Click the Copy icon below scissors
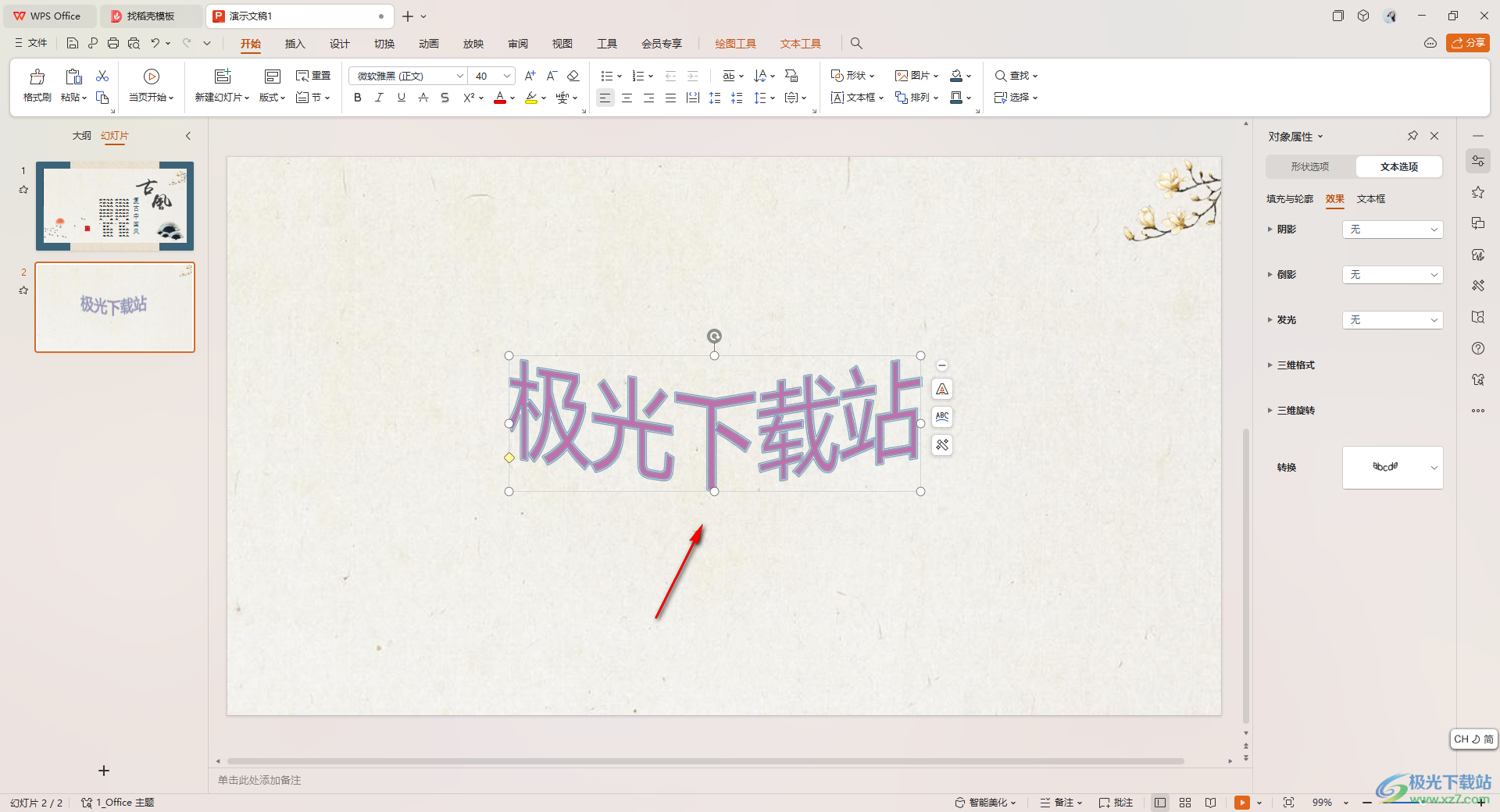This screenshot has width=1500, height=812. (102, 98)
